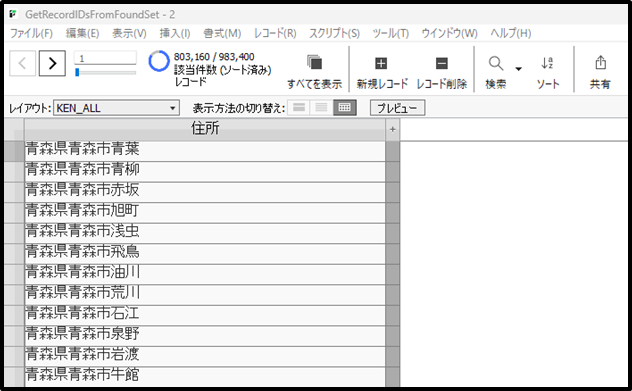632x391 pixels.
Task: Select the 青森県青森市岩渡 row
Action: [205, 356]
